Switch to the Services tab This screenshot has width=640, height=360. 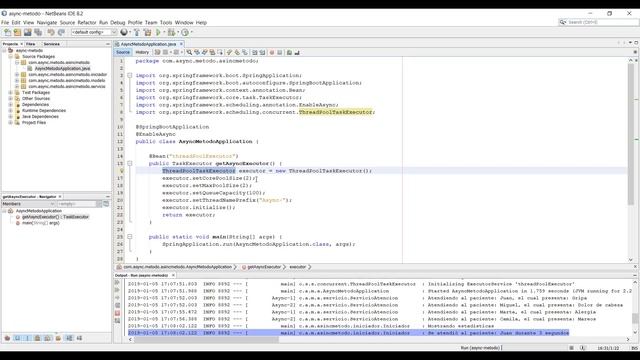(51, 44)
